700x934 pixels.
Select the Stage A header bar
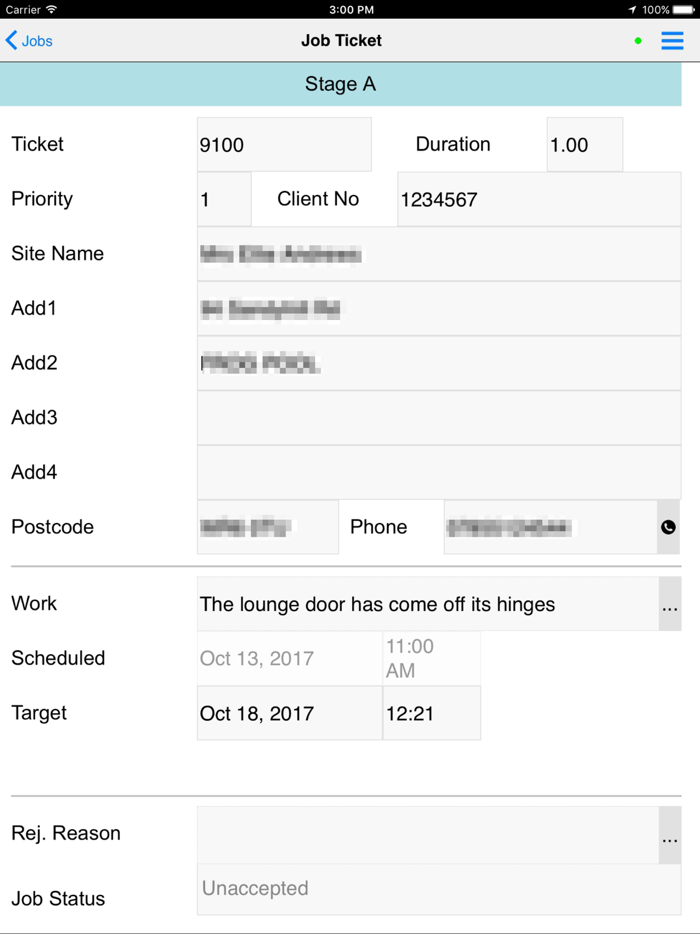[x=340, y=85]
